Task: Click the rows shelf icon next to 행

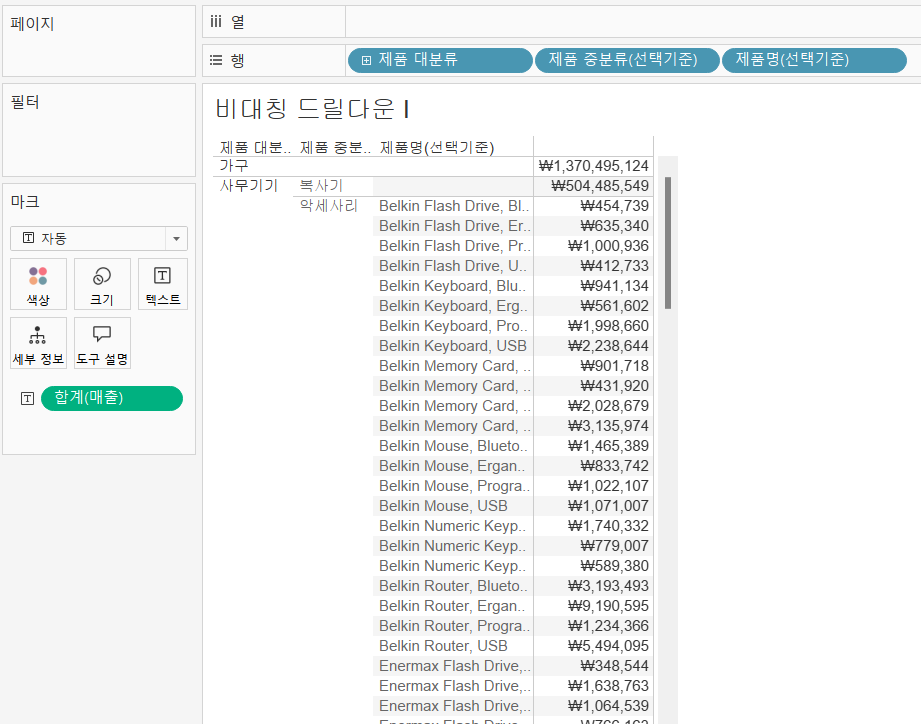Action: coord(216,60)
